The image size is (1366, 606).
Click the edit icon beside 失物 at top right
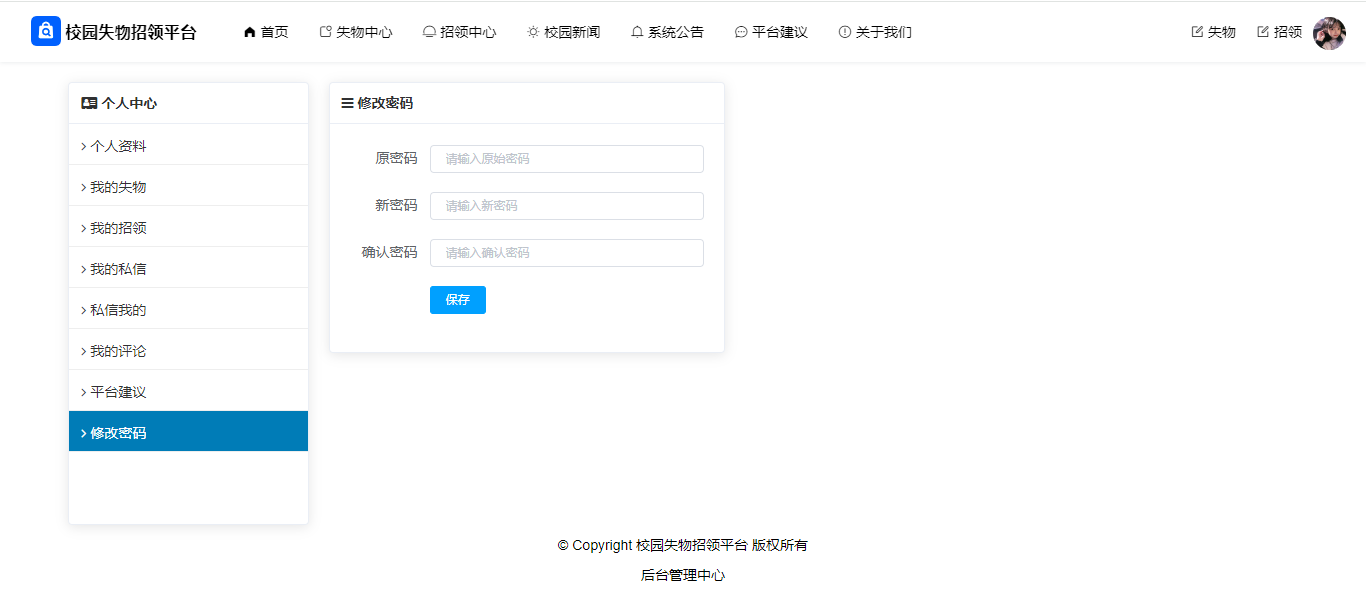(x=1197, y=32)
